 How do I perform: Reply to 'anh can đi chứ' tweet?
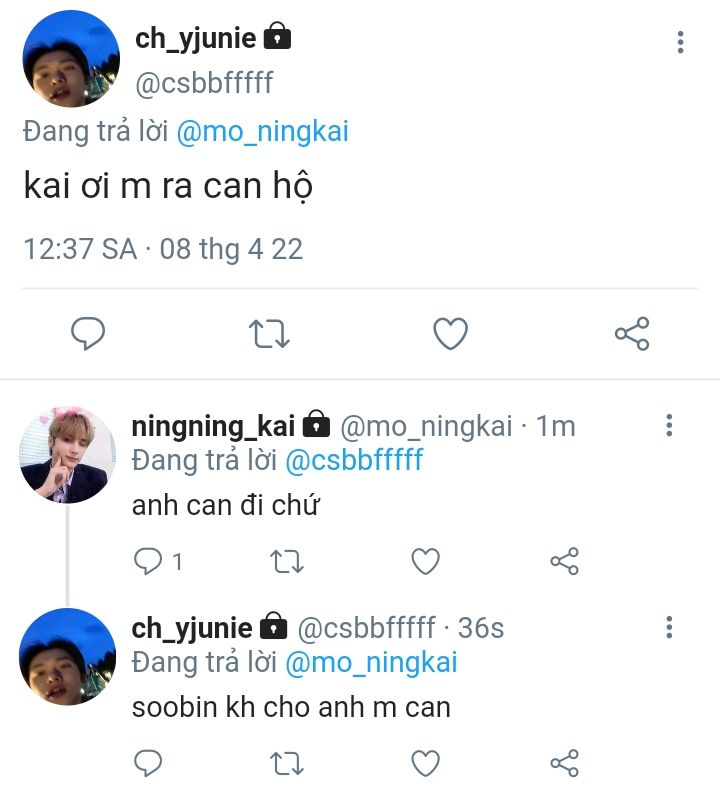[x=148, y=562]
